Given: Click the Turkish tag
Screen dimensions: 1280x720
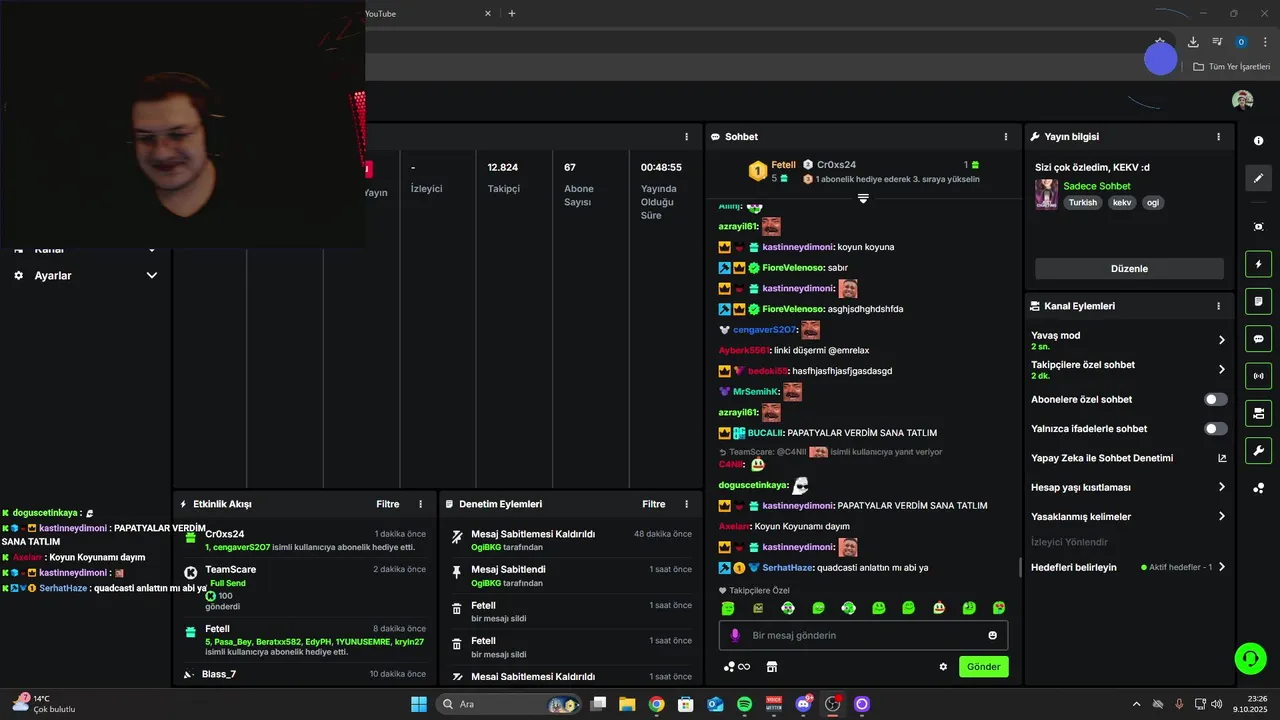Looking at the screenshot, I should point(1083,202).
